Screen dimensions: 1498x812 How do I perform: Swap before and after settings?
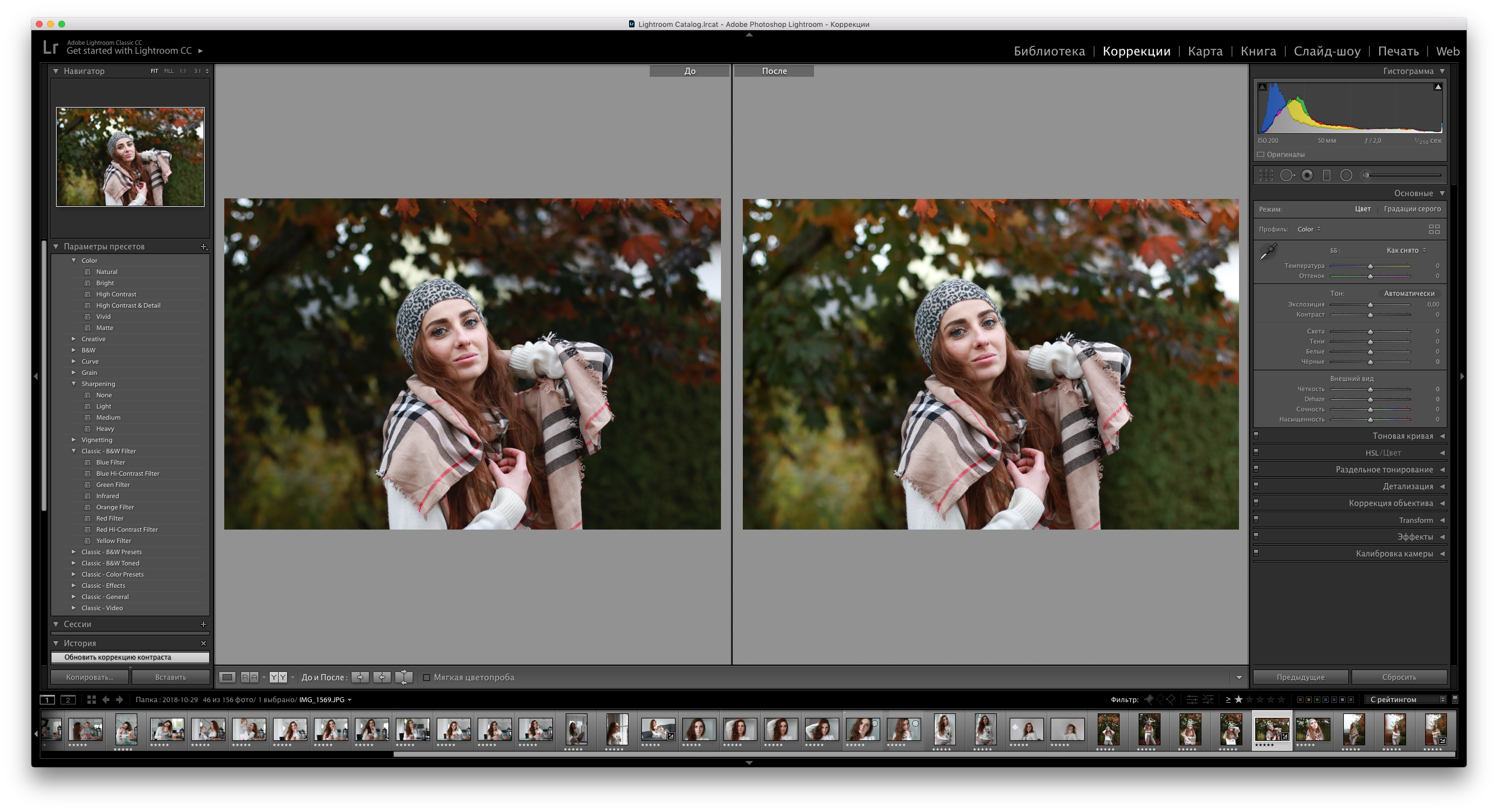[404, 677]
